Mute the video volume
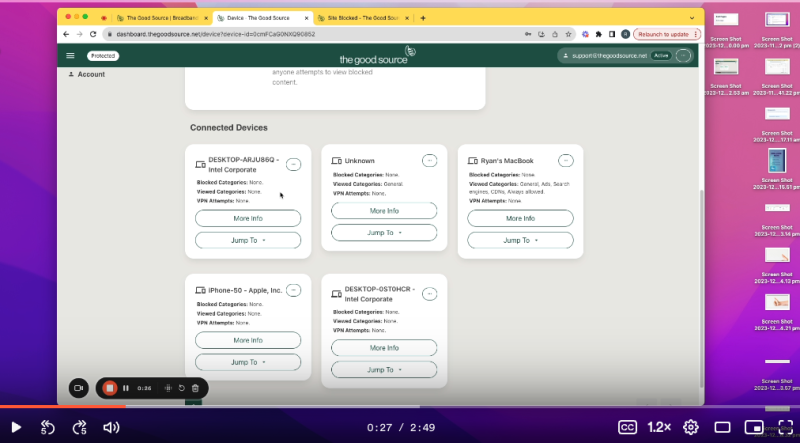The image size is (800, 443). click(x=111, y=427)
